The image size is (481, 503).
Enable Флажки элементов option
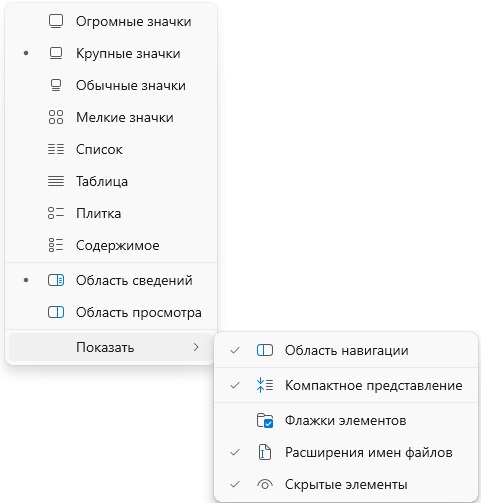tap(346, 420)
